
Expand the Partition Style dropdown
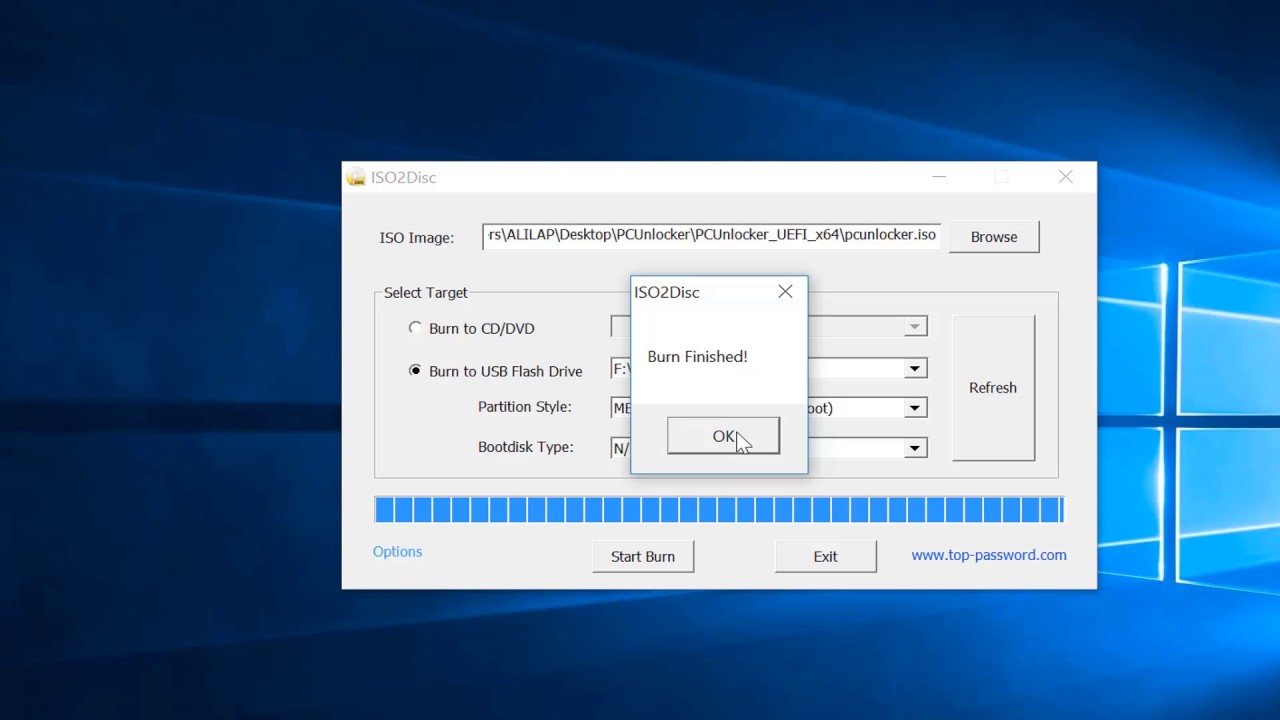[x=914, y=408]
